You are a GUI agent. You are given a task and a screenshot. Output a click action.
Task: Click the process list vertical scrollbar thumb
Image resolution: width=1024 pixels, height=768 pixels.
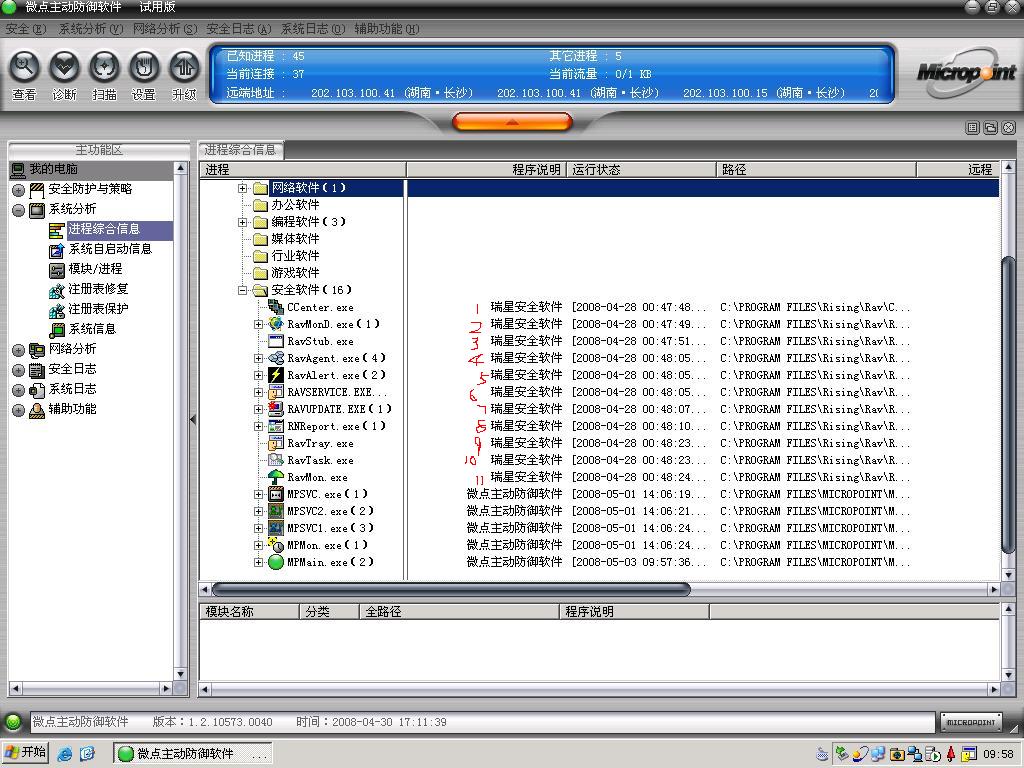(1008, 406)
